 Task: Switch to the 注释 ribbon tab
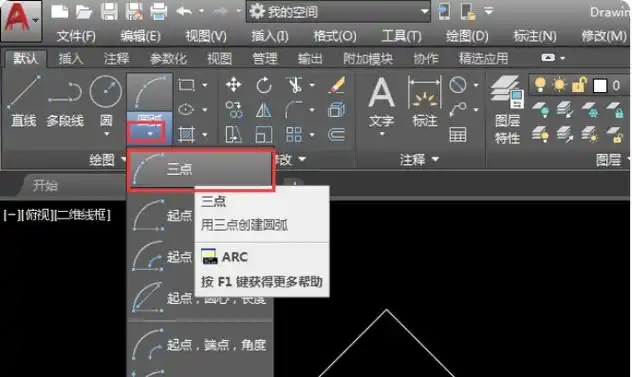[116, 59]
